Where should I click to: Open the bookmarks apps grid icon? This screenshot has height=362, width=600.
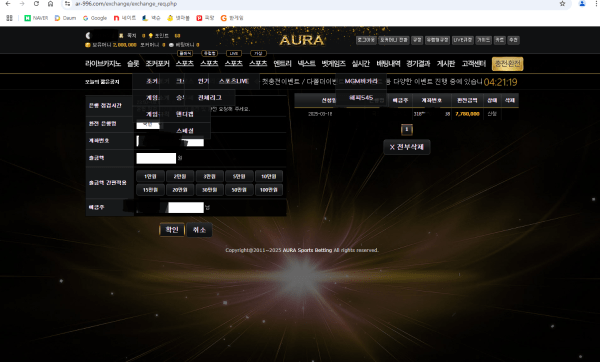pos(10,18)
